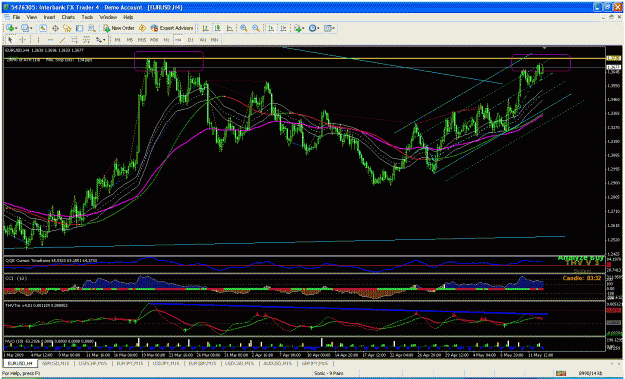Select the Fibonacci retracement tool
This screenshot has height=379, width=625.
(x=86, y=40)
